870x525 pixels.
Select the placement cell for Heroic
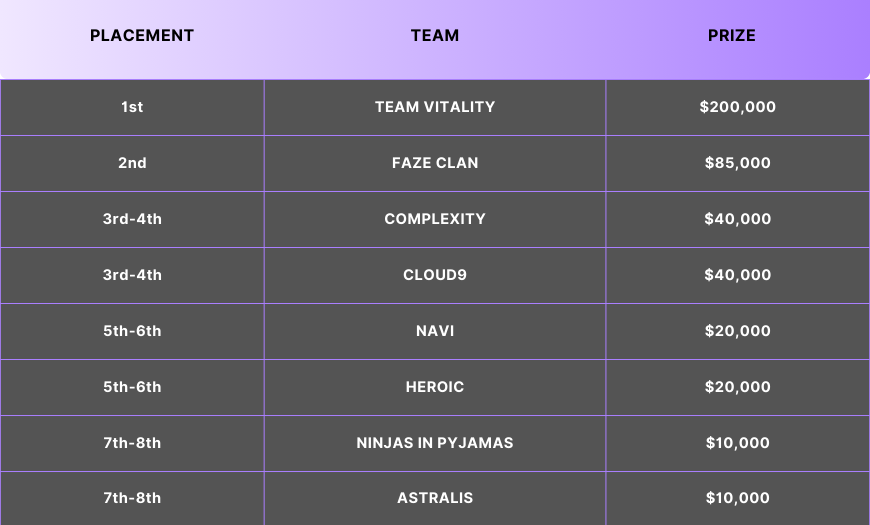(x=132, y=387)
